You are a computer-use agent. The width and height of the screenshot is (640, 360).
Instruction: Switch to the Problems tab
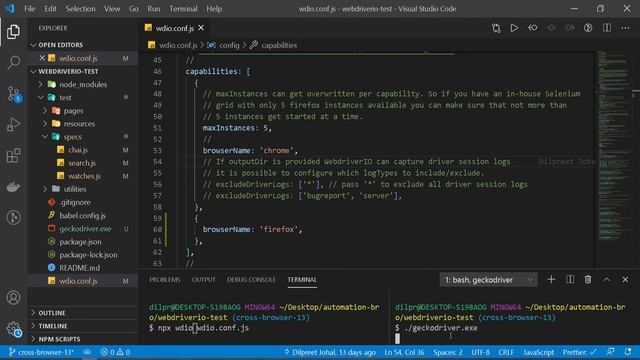(164, 280)
